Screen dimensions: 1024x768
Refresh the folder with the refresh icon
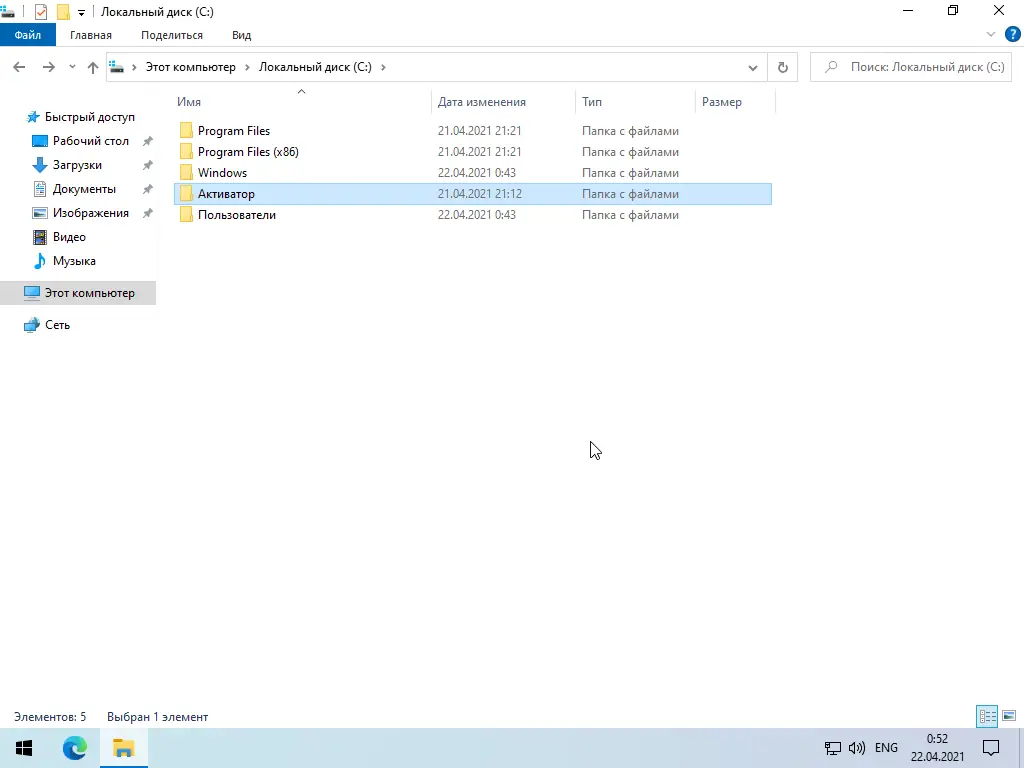(x=782, y=67)
